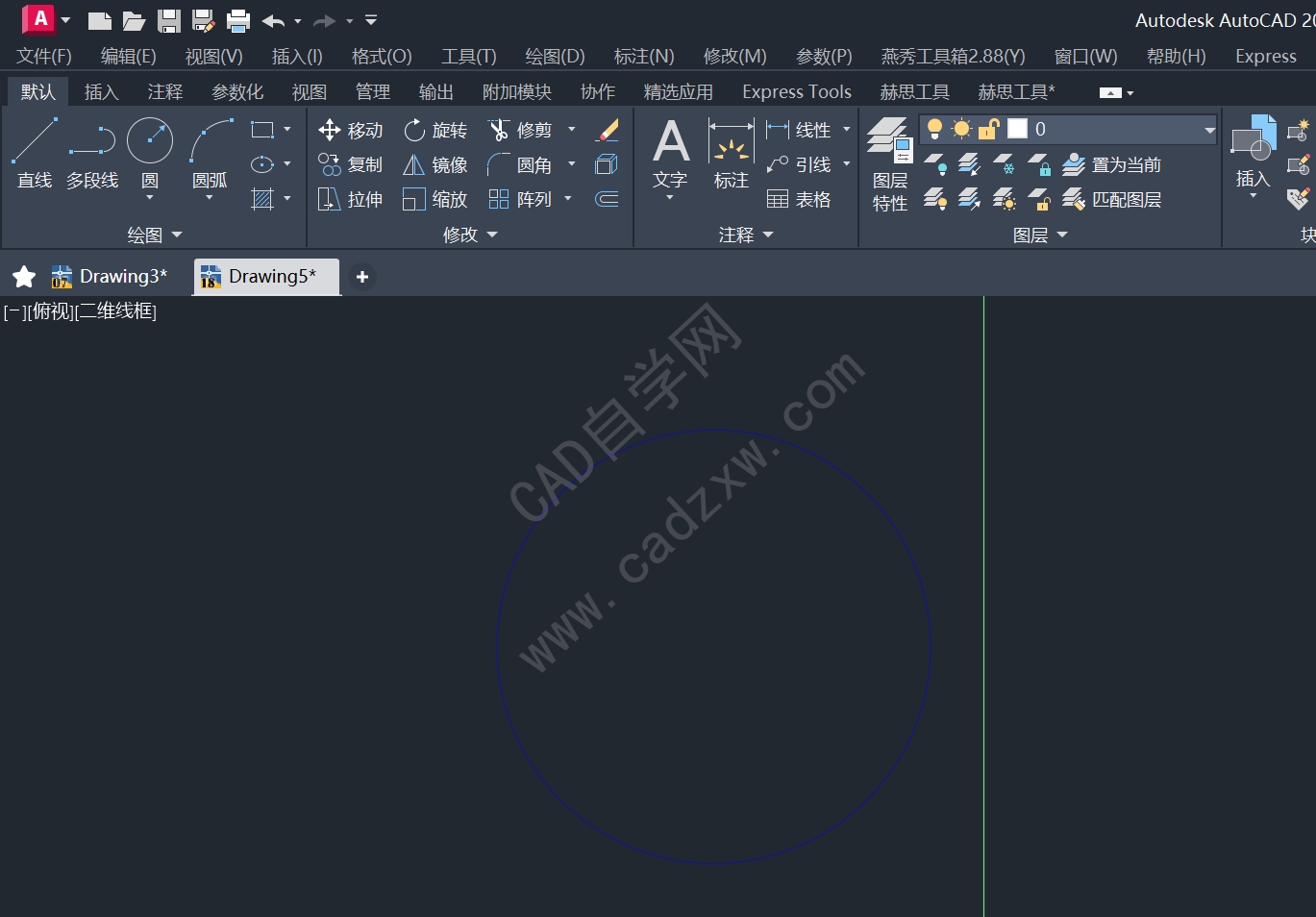The image size is (1316, 917).
Task: Select the 圆弧 (Arc) tool icon
Action: [211, 140]
